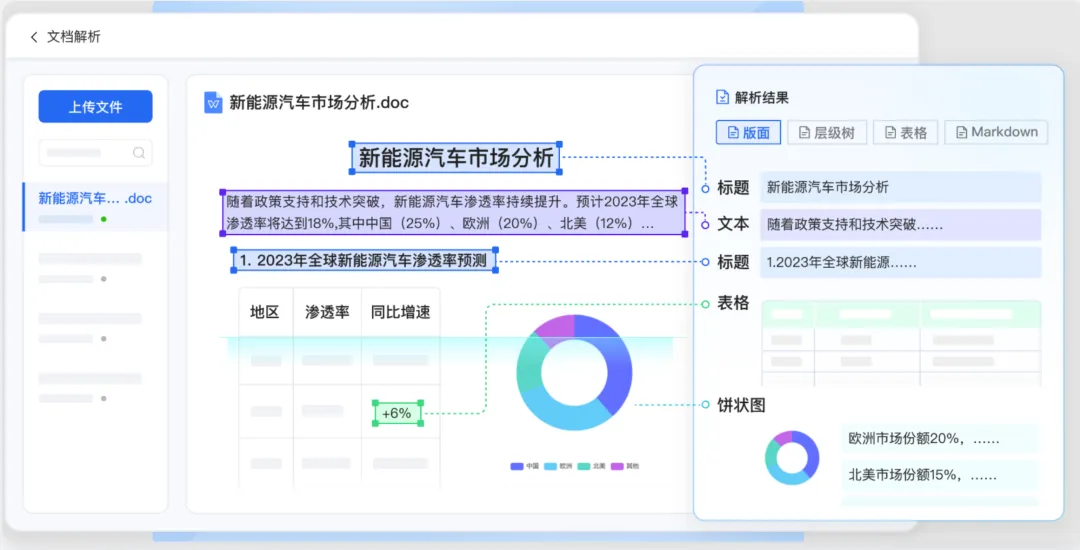Click the 文档解析 page title
Viewport: 1080px width, 550px height.
74,37
